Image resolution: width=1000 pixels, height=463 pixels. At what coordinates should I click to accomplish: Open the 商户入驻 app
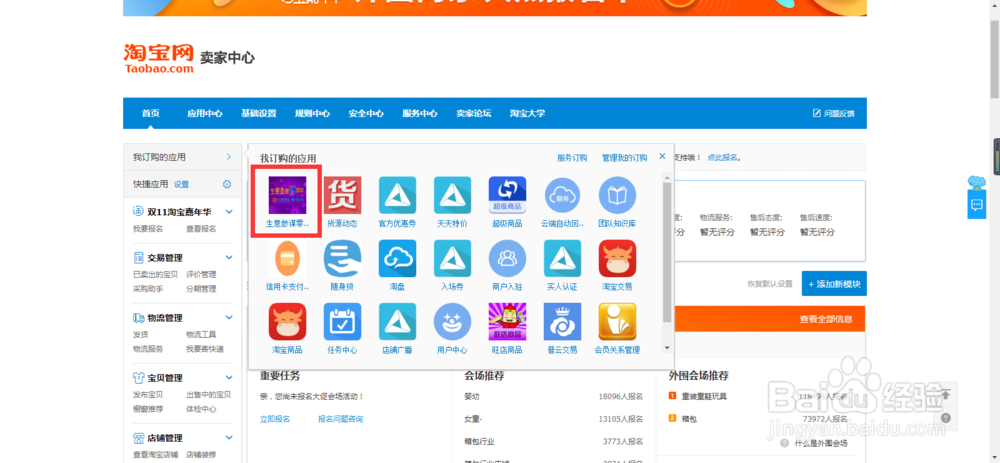pyautogui.click(x=507, y=258)
